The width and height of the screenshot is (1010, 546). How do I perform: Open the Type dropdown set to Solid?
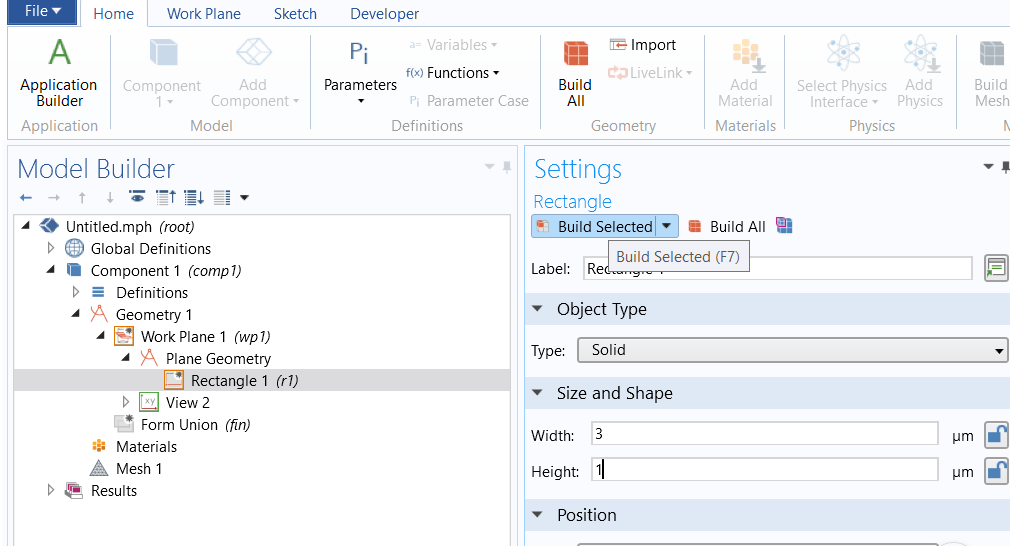pos(791,350)
